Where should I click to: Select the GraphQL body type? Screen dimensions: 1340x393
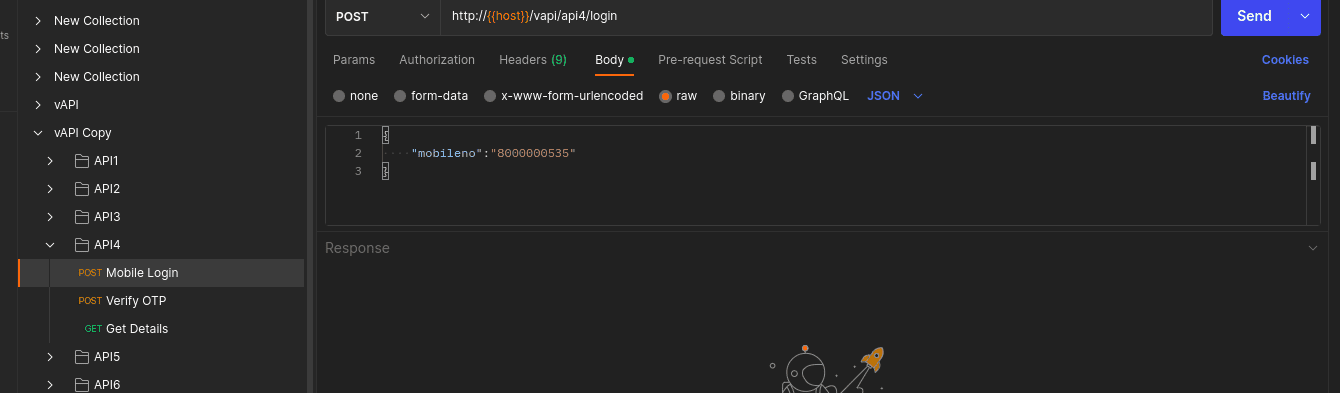click(x=788, y=96)
